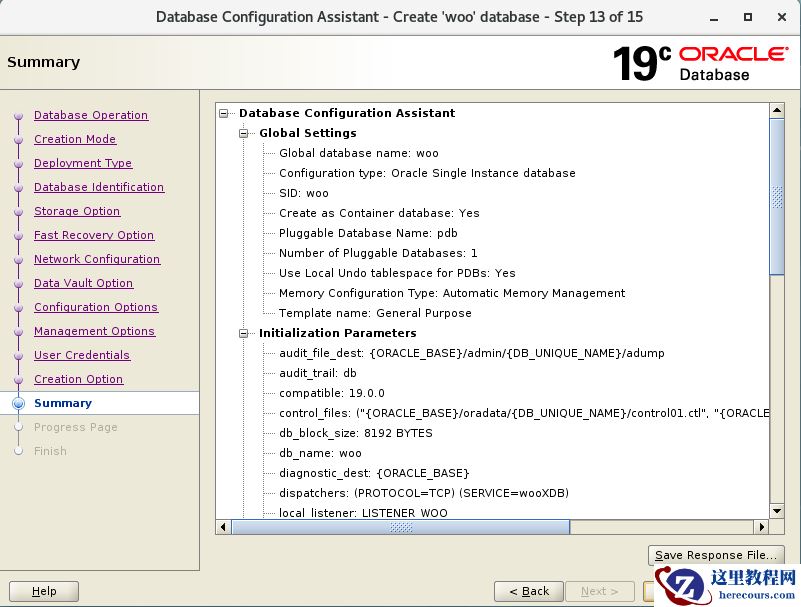Click the horizontal scrollbar left arrow
Image resolution: width=801 pixels, height=607 pixels.
point(224,527)
